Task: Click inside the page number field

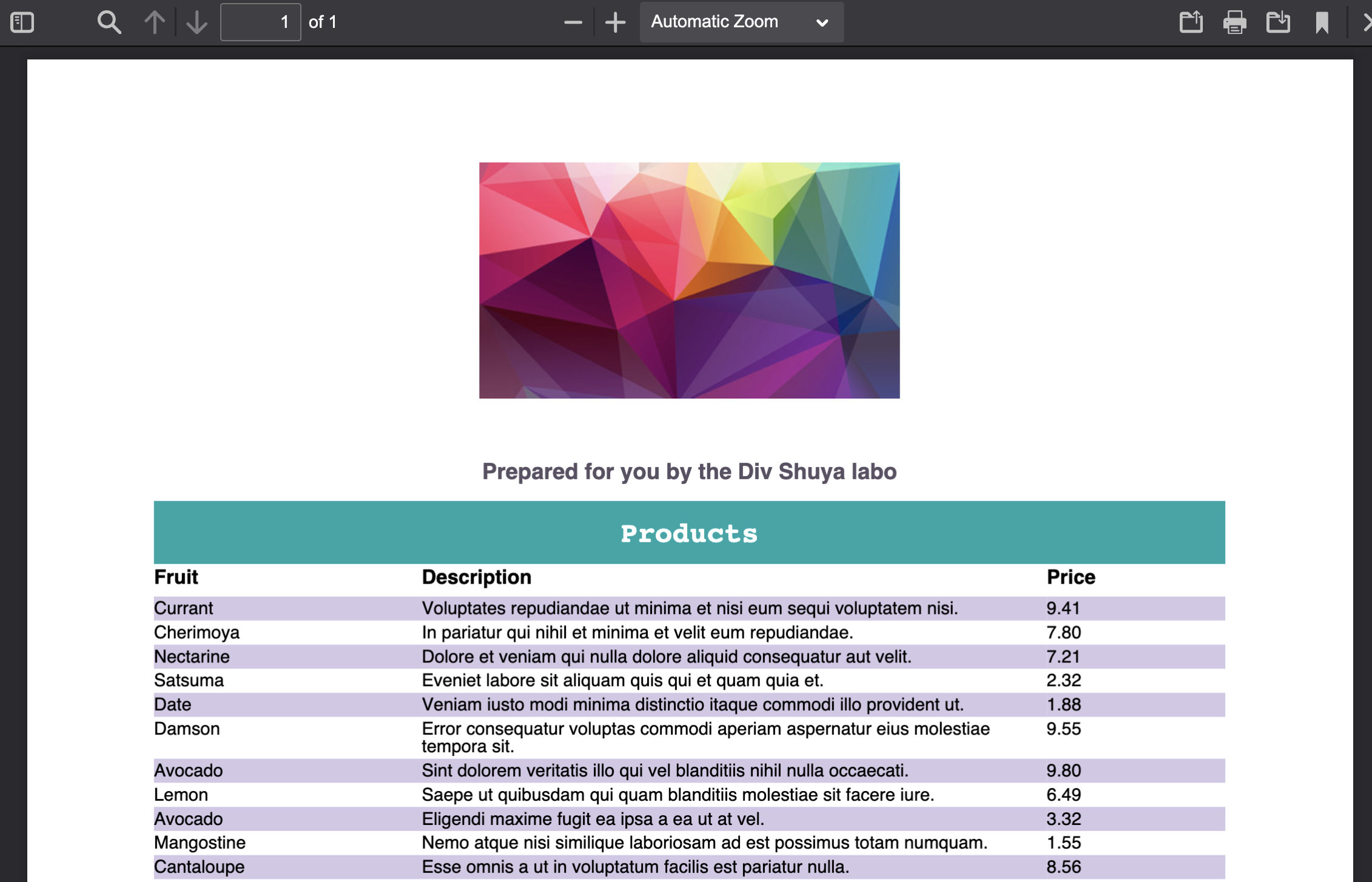Action: click(261, 22)
